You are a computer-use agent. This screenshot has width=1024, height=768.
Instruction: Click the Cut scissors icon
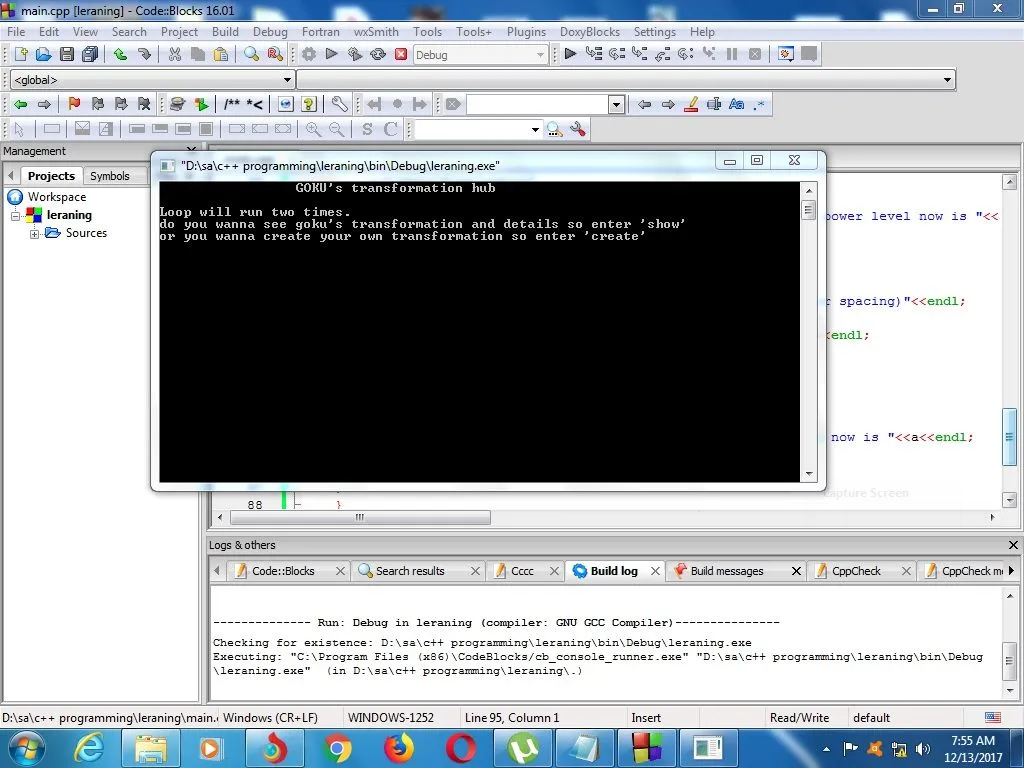click(x=174, y=54)
